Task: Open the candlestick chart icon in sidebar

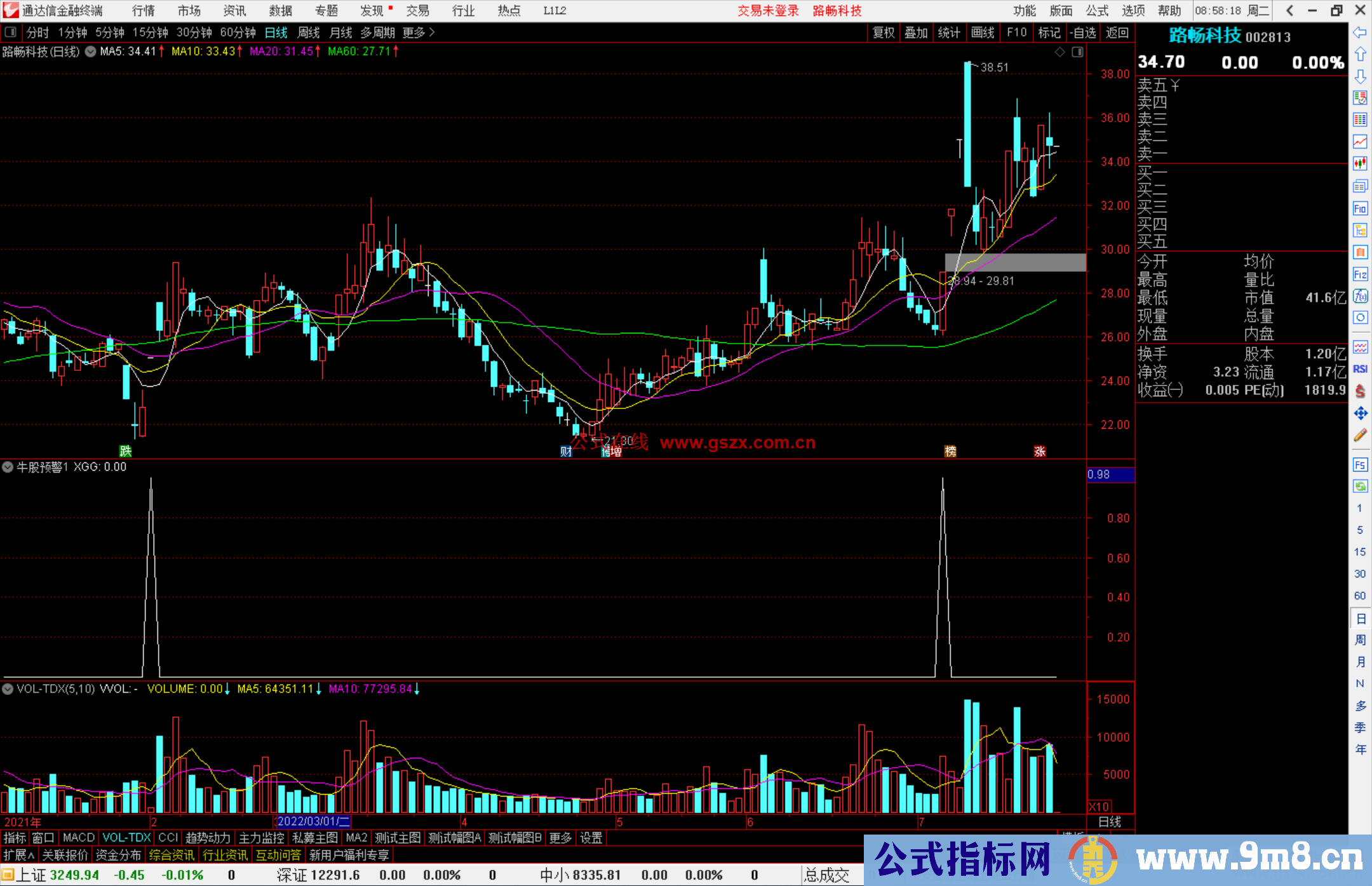Action: pos(1360,163)
